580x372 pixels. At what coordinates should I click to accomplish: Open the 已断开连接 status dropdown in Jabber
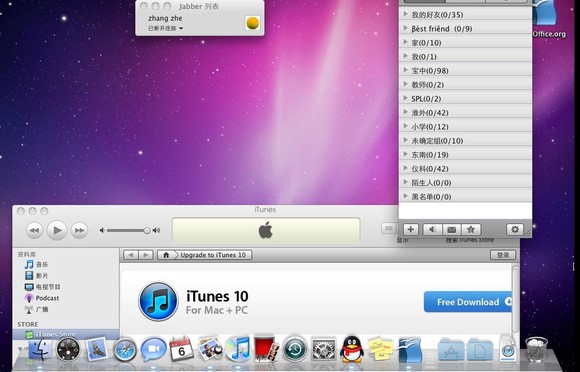point(166,28)
